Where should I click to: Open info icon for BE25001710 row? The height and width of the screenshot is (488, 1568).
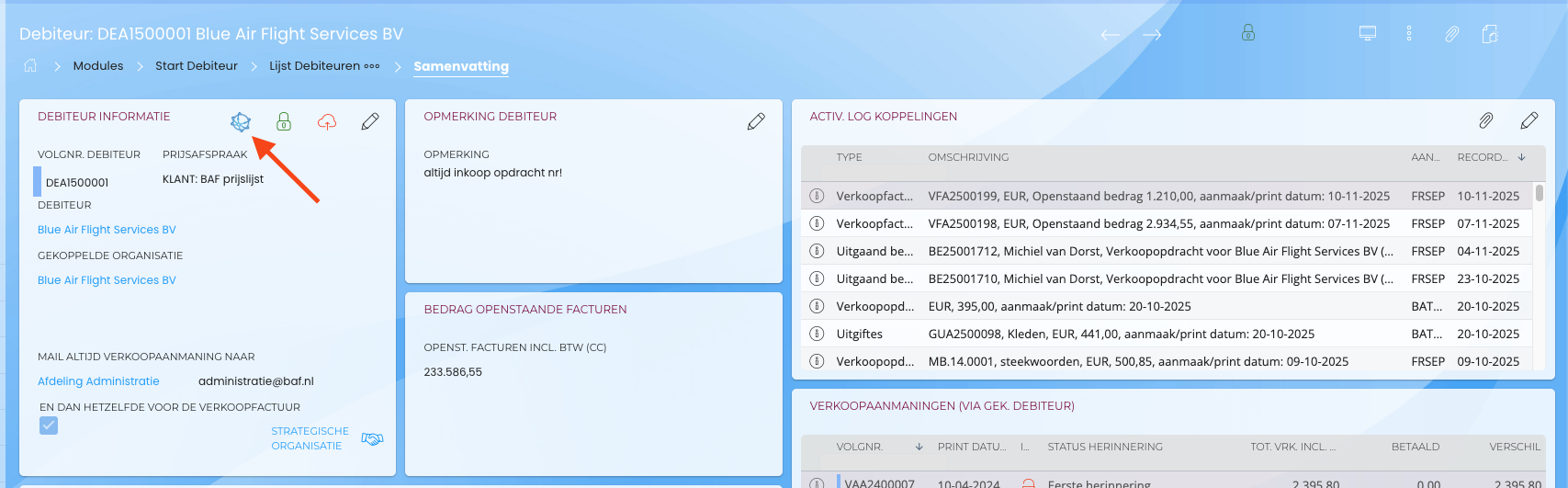817,278
